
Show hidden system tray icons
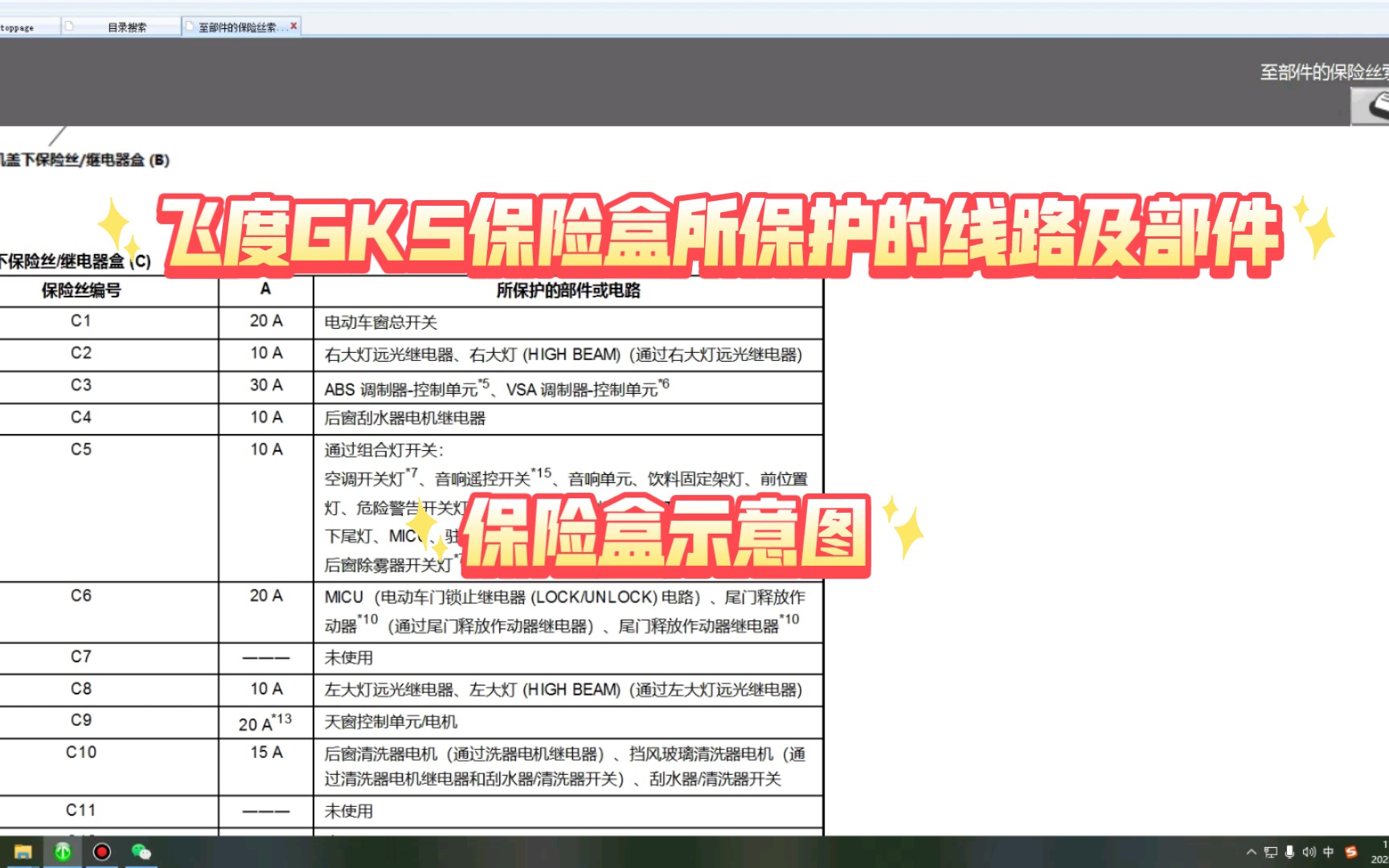point(1251,852)
